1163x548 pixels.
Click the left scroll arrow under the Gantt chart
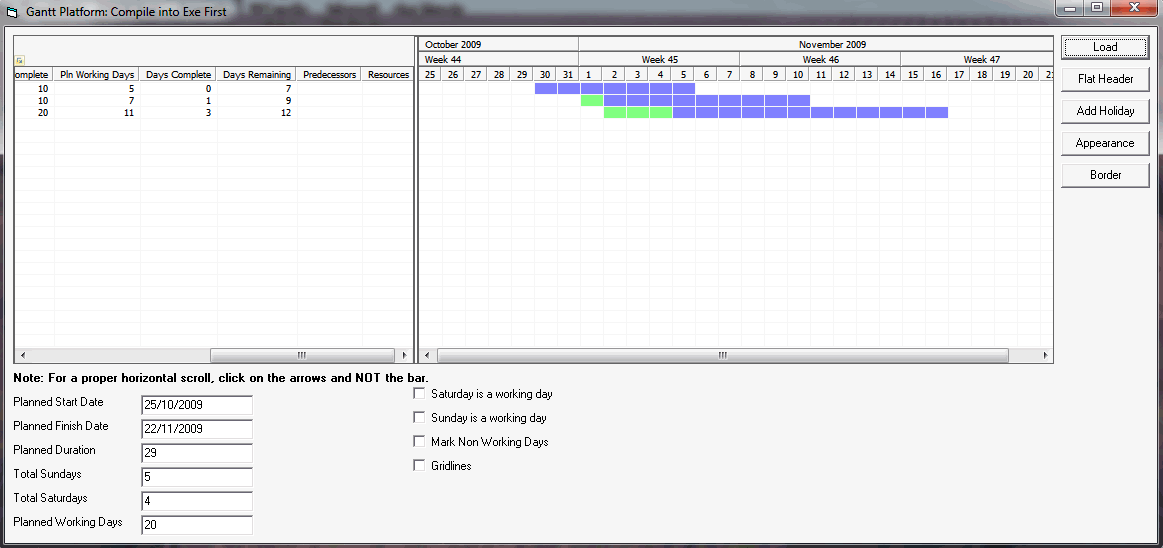click(427, 355)
